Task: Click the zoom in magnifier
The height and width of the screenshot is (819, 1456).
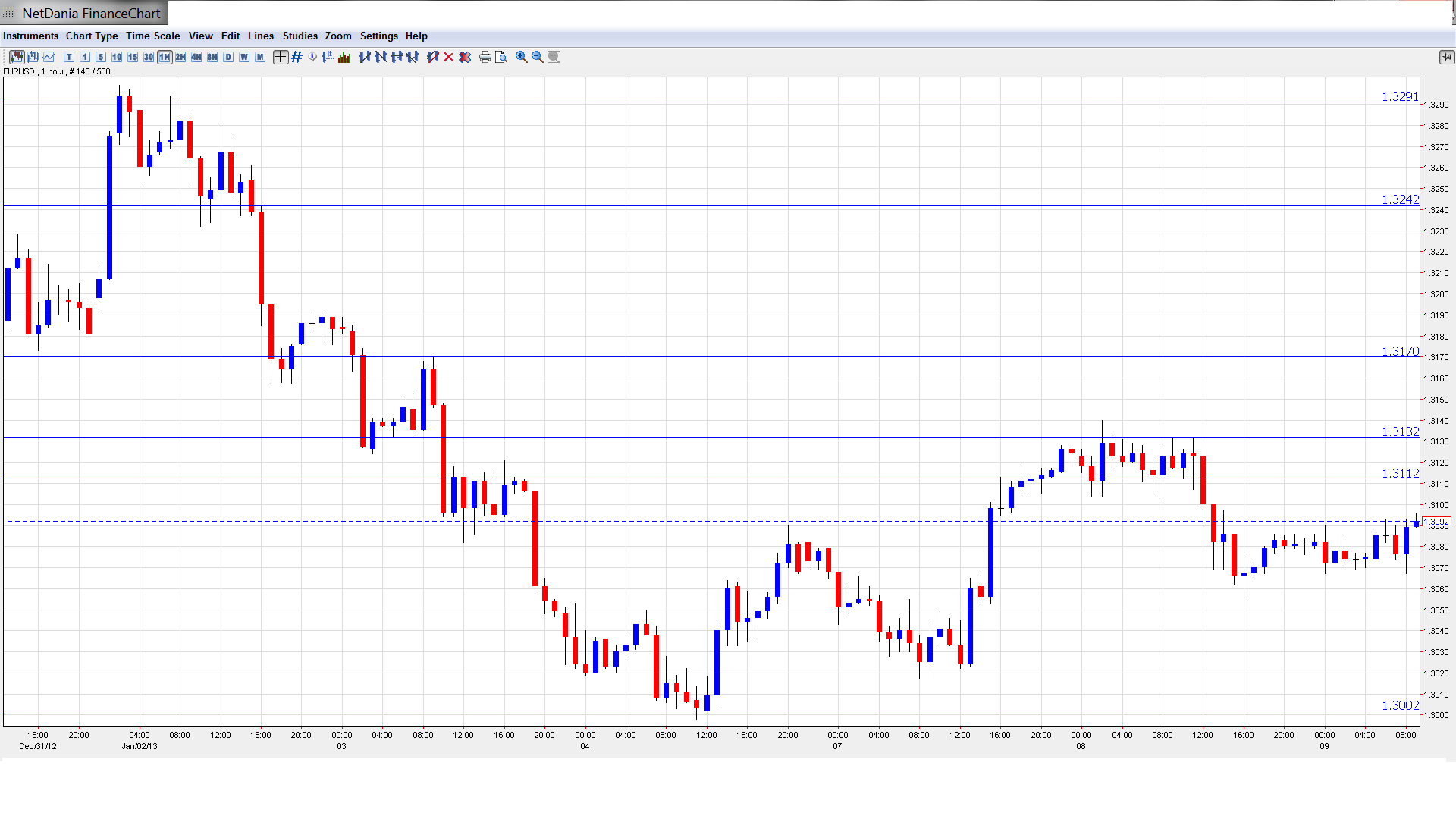Action: click(x=522, y=57)
